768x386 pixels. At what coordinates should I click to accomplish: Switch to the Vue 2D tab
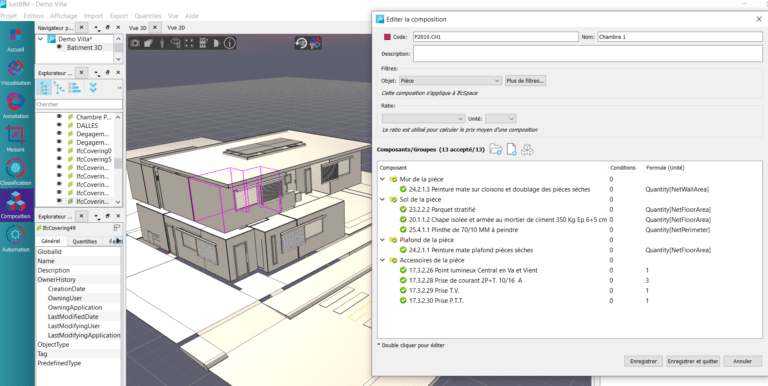(x=176, y=28)
